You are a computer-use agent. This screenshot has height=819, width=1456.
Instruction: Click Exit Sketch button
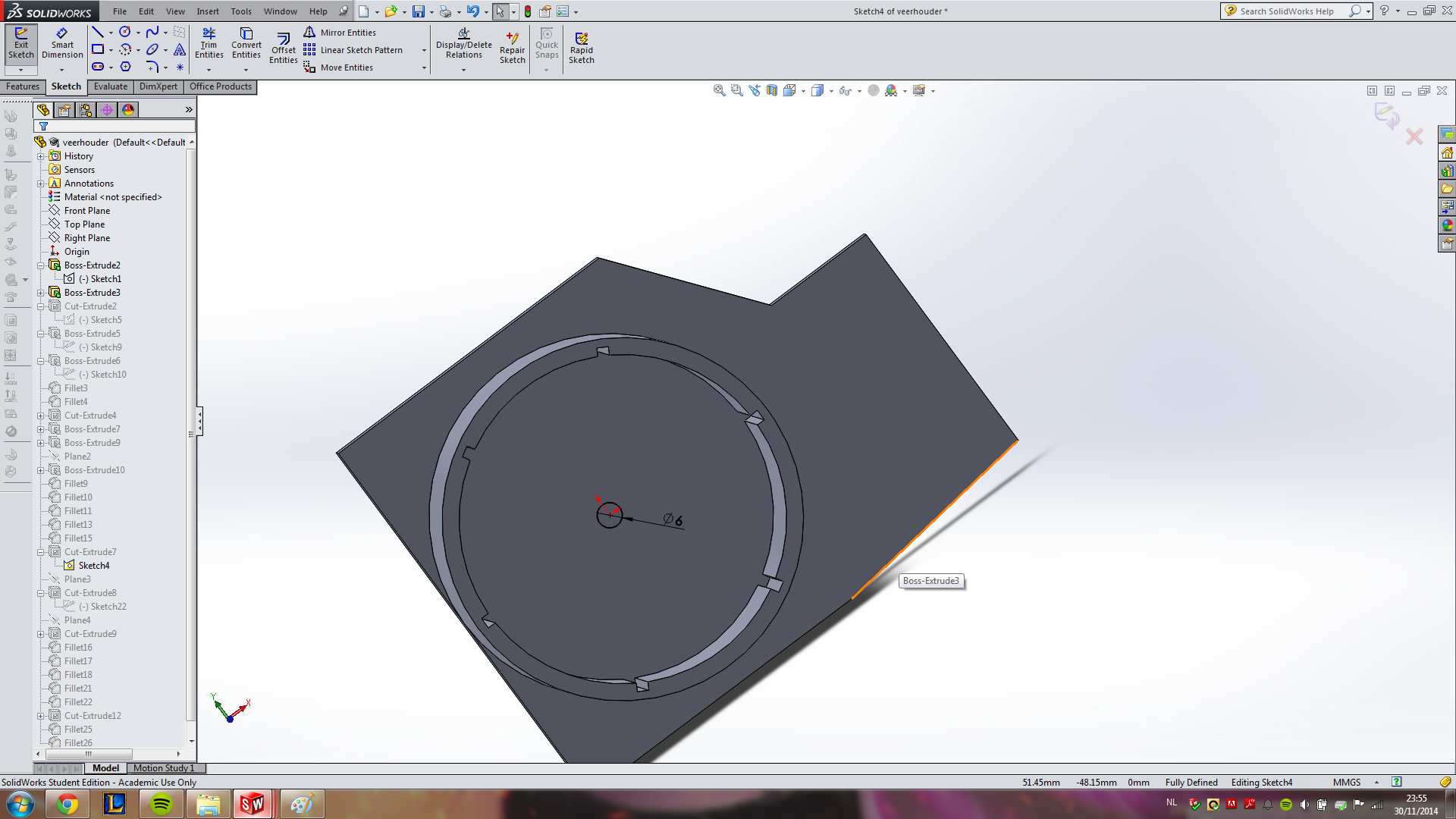tap(21, 43)
